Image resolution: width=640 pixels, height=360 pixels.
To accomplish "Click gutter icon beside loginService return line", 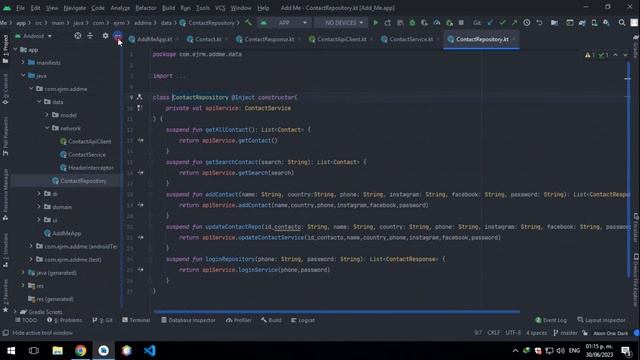I will (x=140, y=270).
